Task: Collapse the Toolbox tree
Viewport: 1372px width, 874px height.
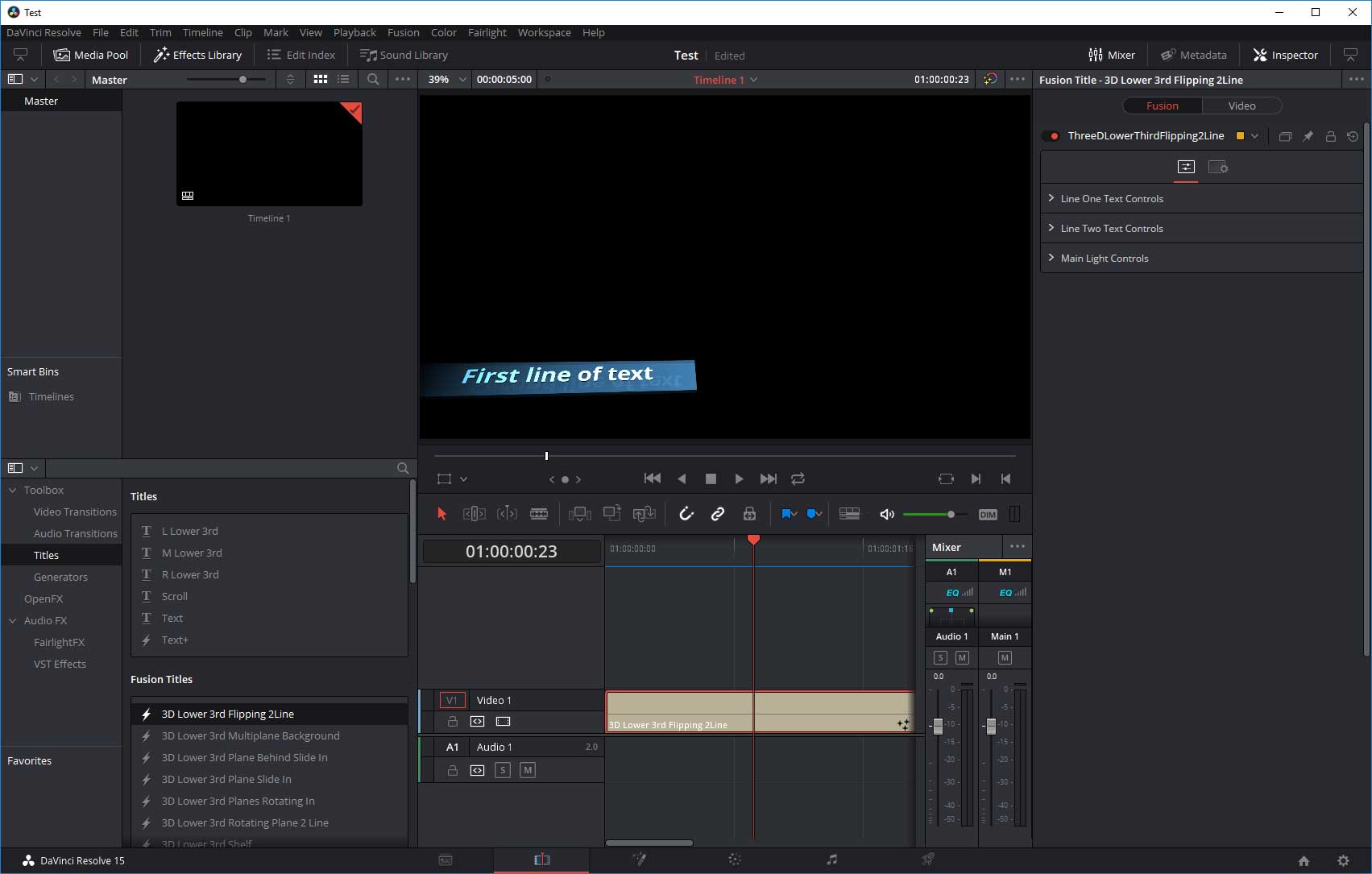Action: click(13, 490)
